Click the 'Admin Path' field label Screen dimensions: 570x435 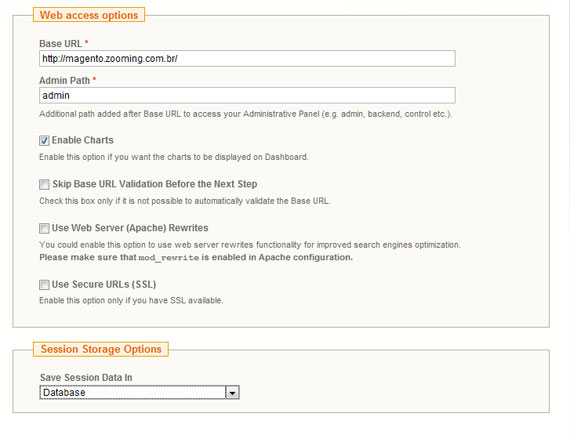(65, 80)
